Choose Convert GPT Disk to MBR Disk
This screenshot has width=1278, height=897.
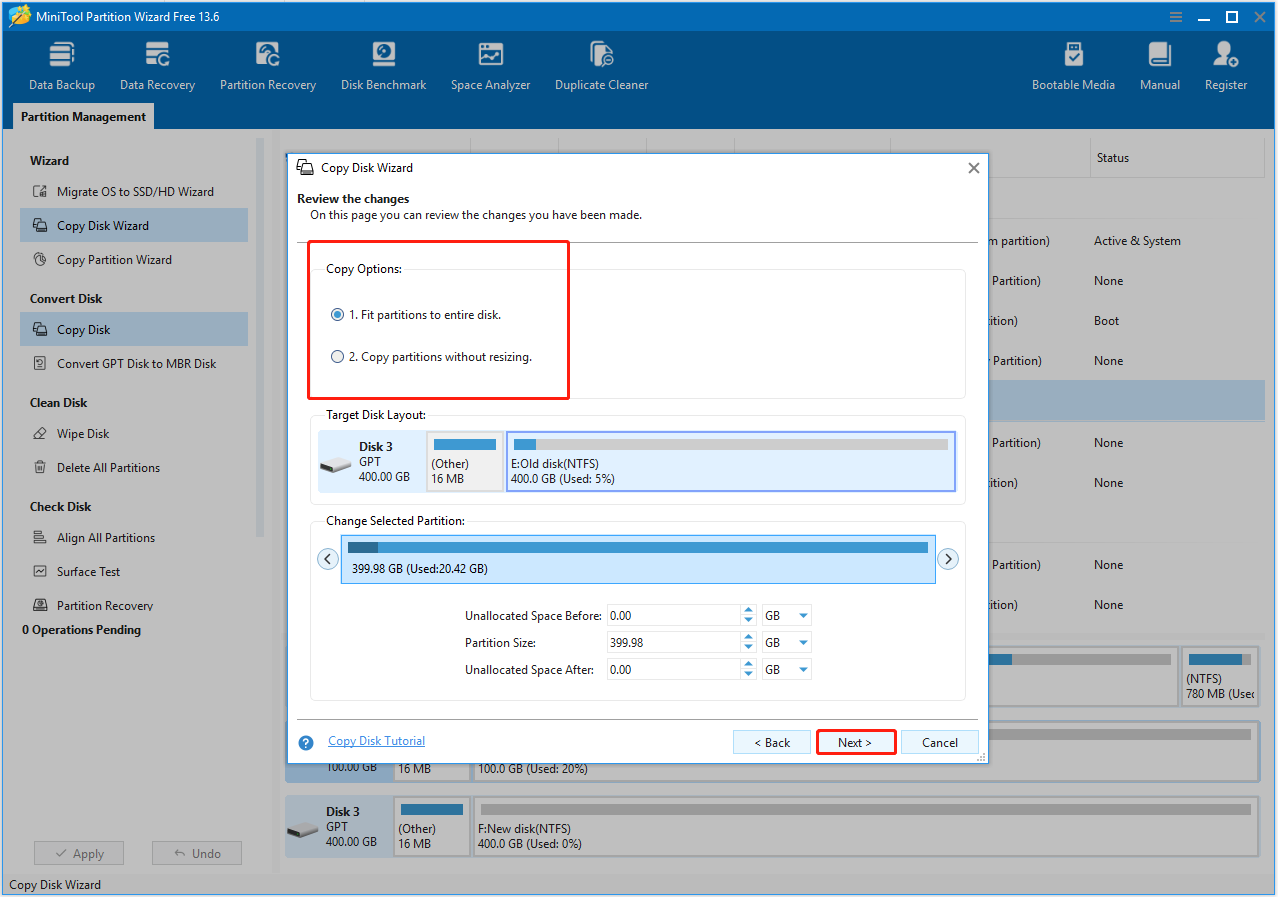tap(134, 364)
